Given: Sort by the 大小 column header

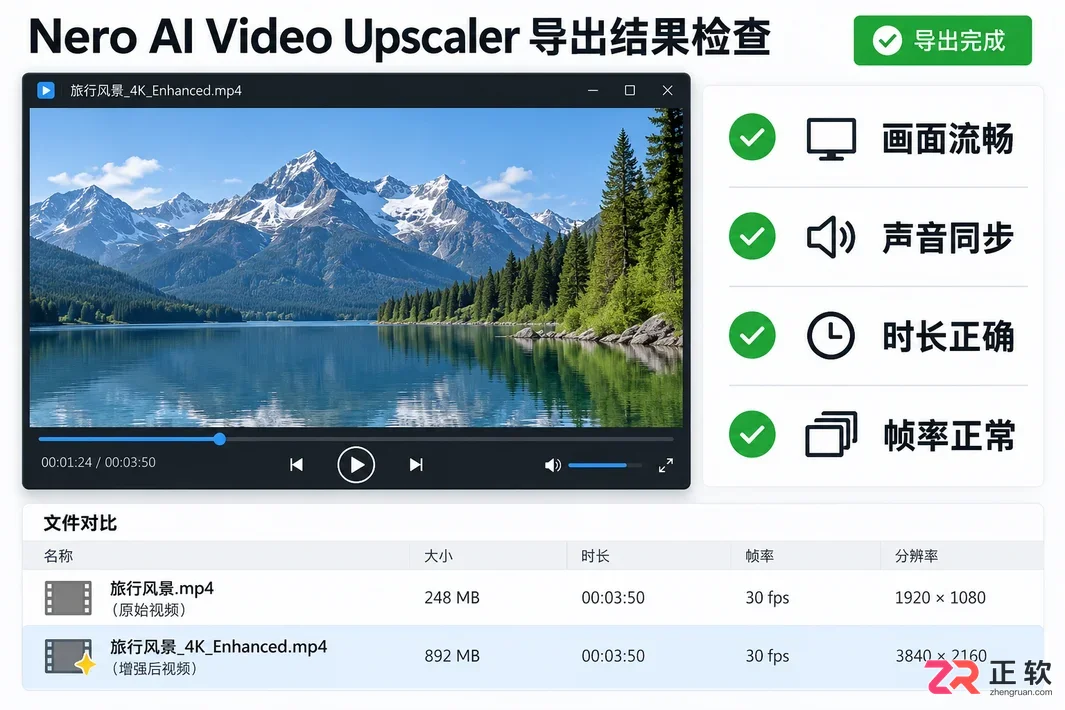Looking at the screenshot, I should coord(438,556).
